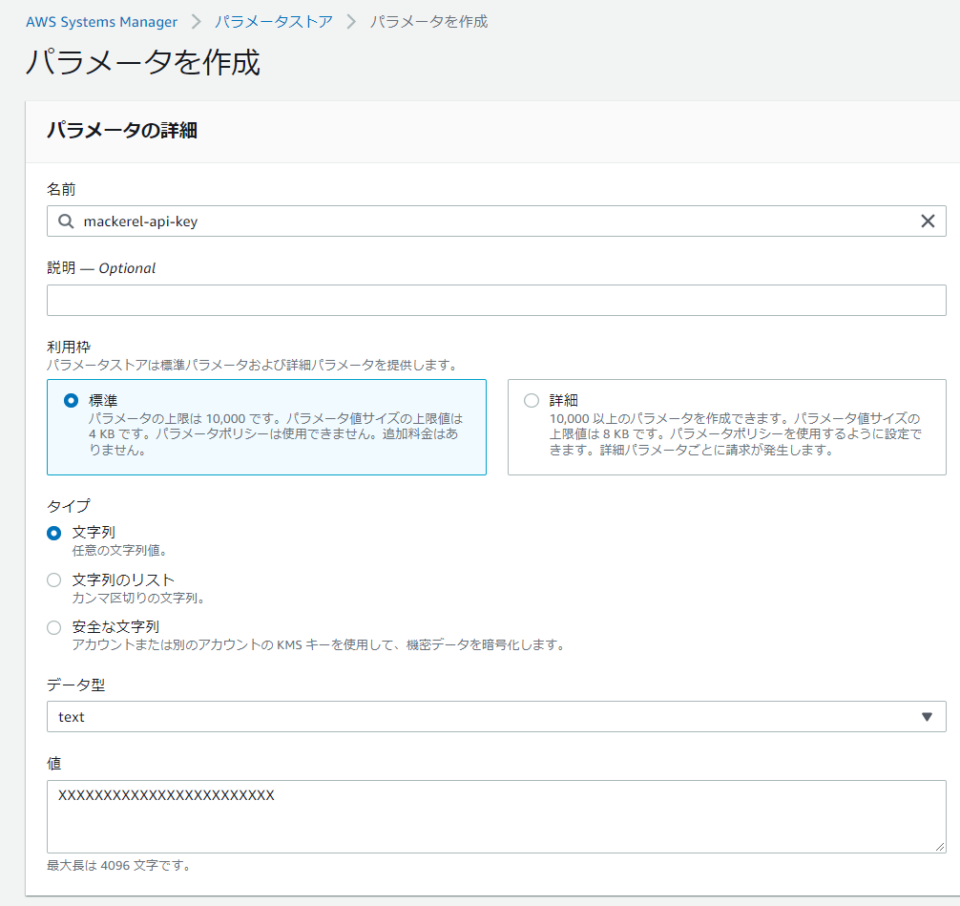The image size is (960, 906).
Task: Open the データ型 dropdown showing text
Action: (497, 717)
